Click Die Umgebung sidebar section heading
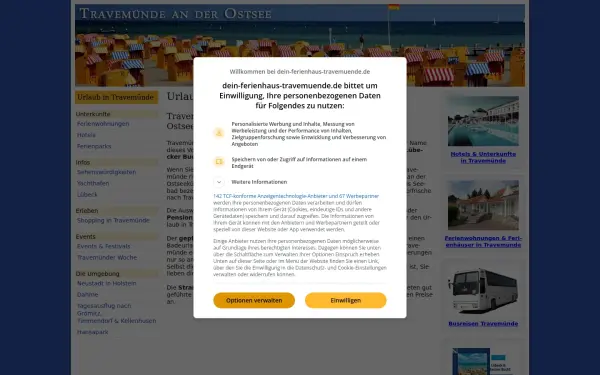Screen dimensions: 600x375 116,274
